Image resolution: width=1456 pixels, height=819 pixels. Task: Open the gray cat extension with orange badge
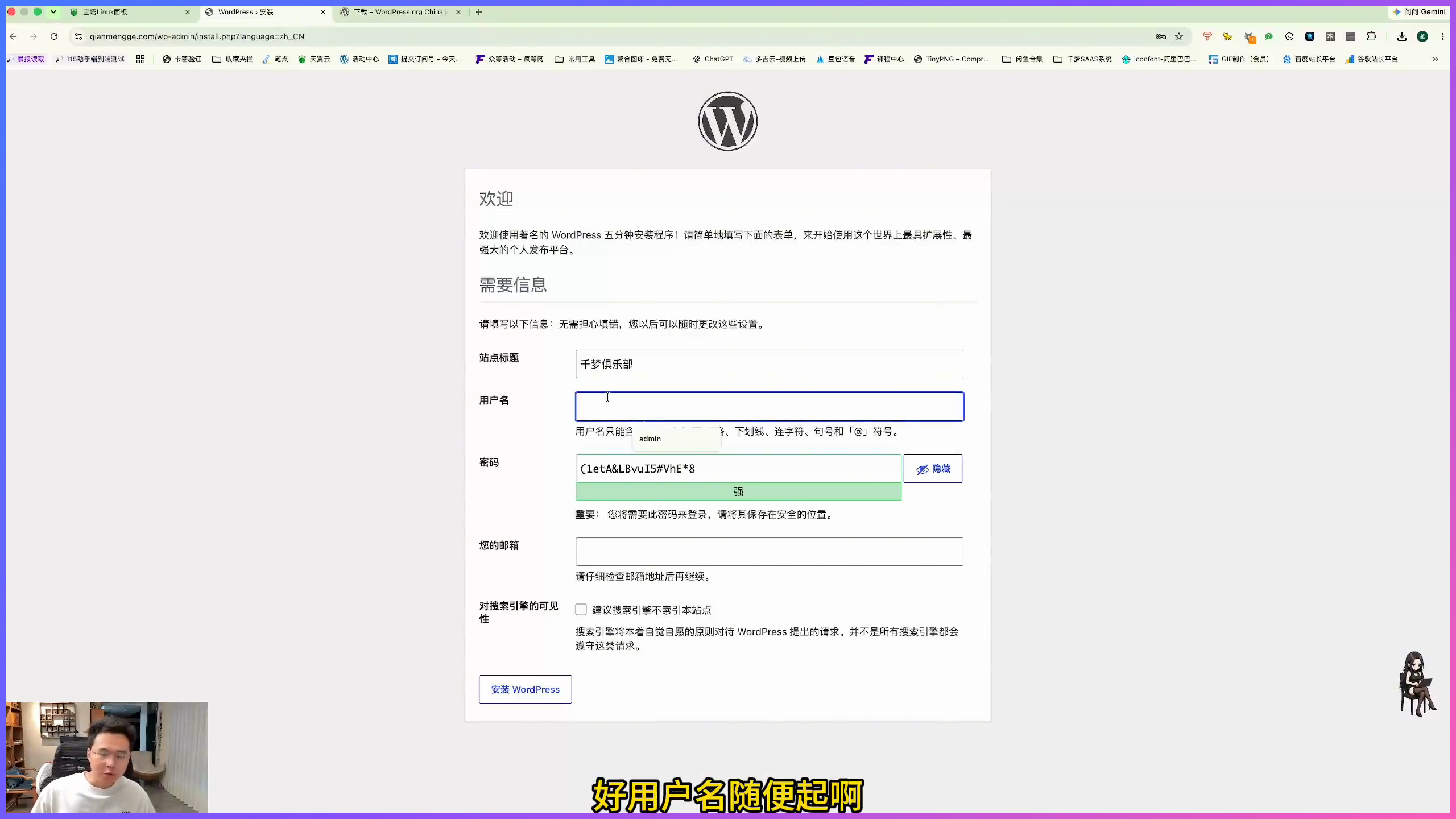pos(1249,37)
